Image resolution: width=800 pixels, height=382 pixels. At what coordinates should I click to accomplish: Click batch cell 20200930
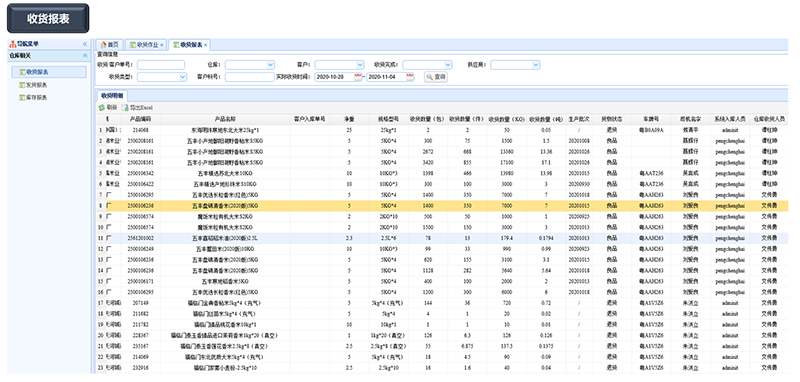click(x=580, y=184)
